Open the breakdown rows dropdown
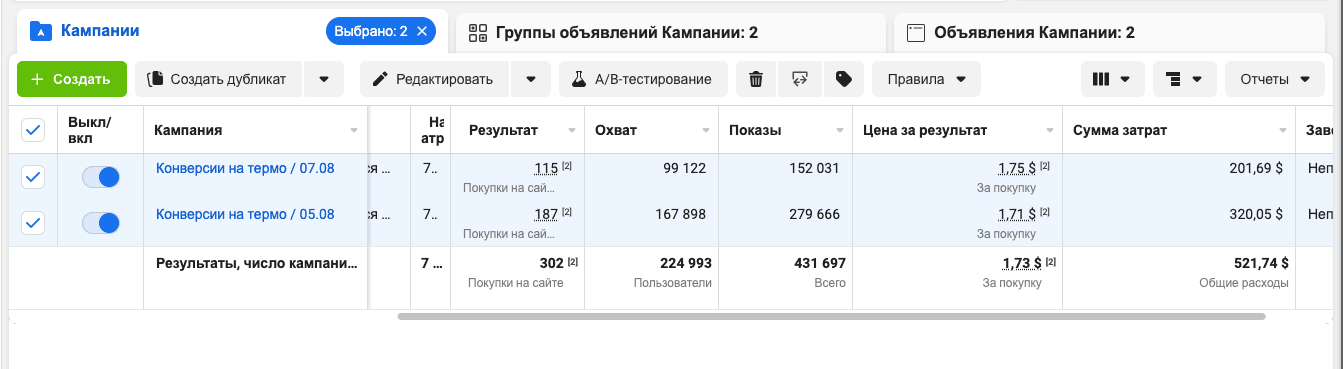Screen dimensions: 1343x369 pyautogui.click(x=1184, y=79)
